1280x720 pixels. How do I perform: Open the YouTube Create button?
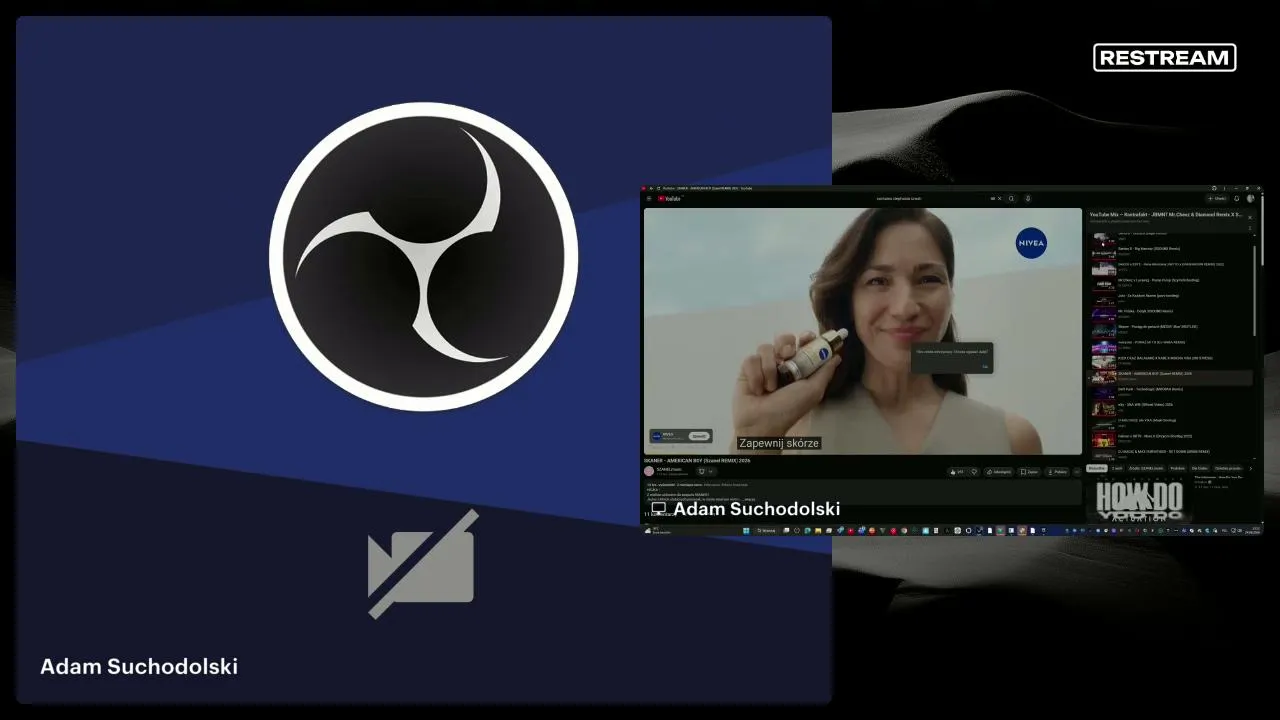[1217, 198]
